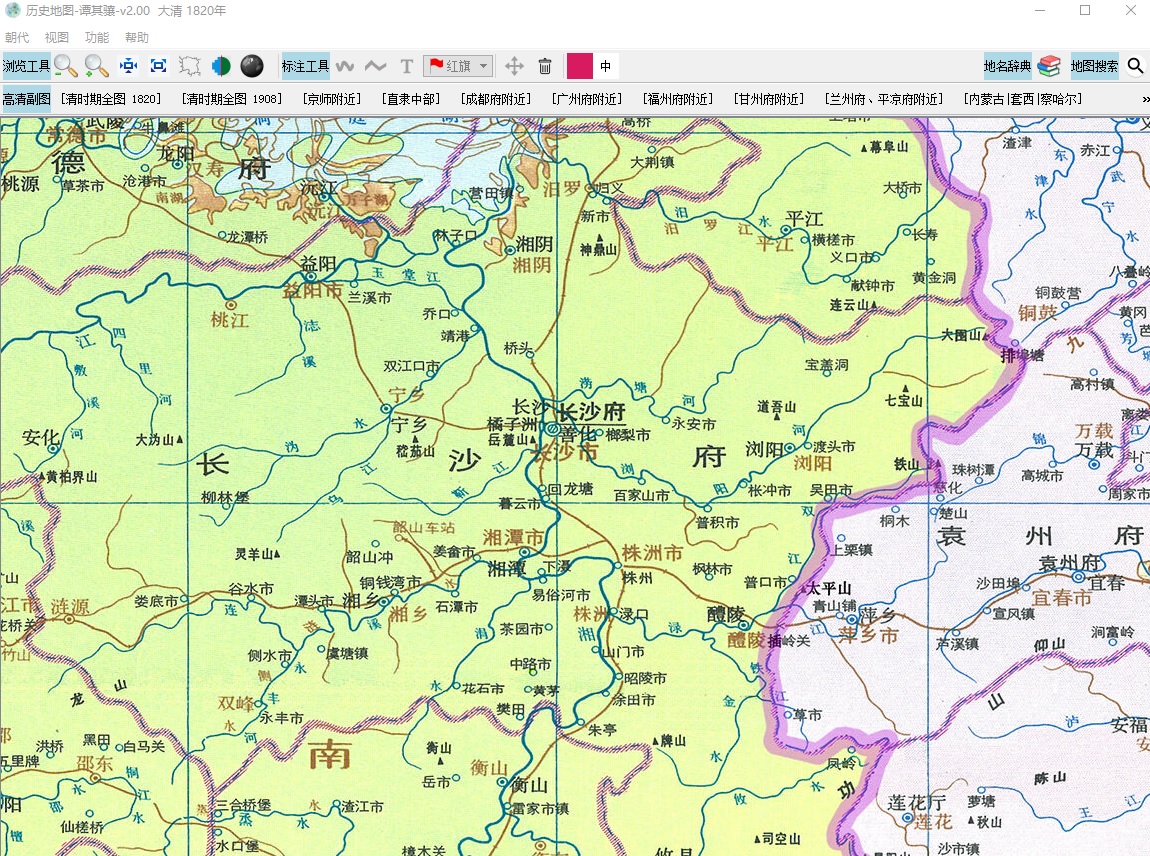Toggle the half blue-green globe overlay icon
The image size is (1150, 856).
pos(221,66)
